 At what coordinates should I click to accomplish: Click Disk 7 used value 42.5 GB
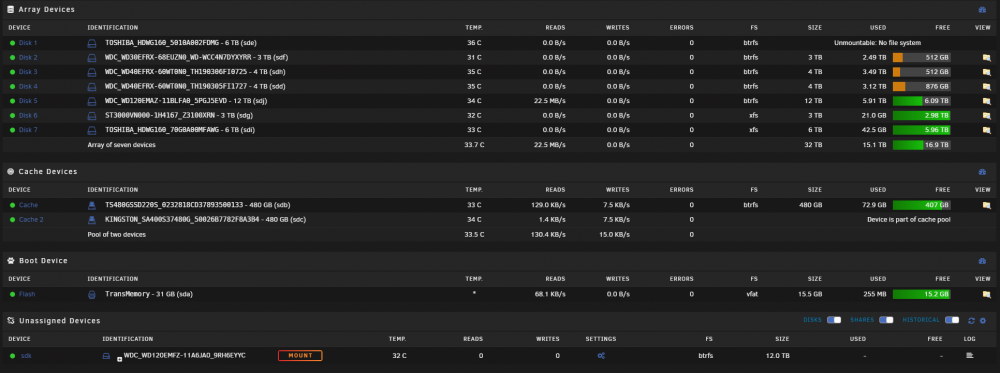click(873, 130)
